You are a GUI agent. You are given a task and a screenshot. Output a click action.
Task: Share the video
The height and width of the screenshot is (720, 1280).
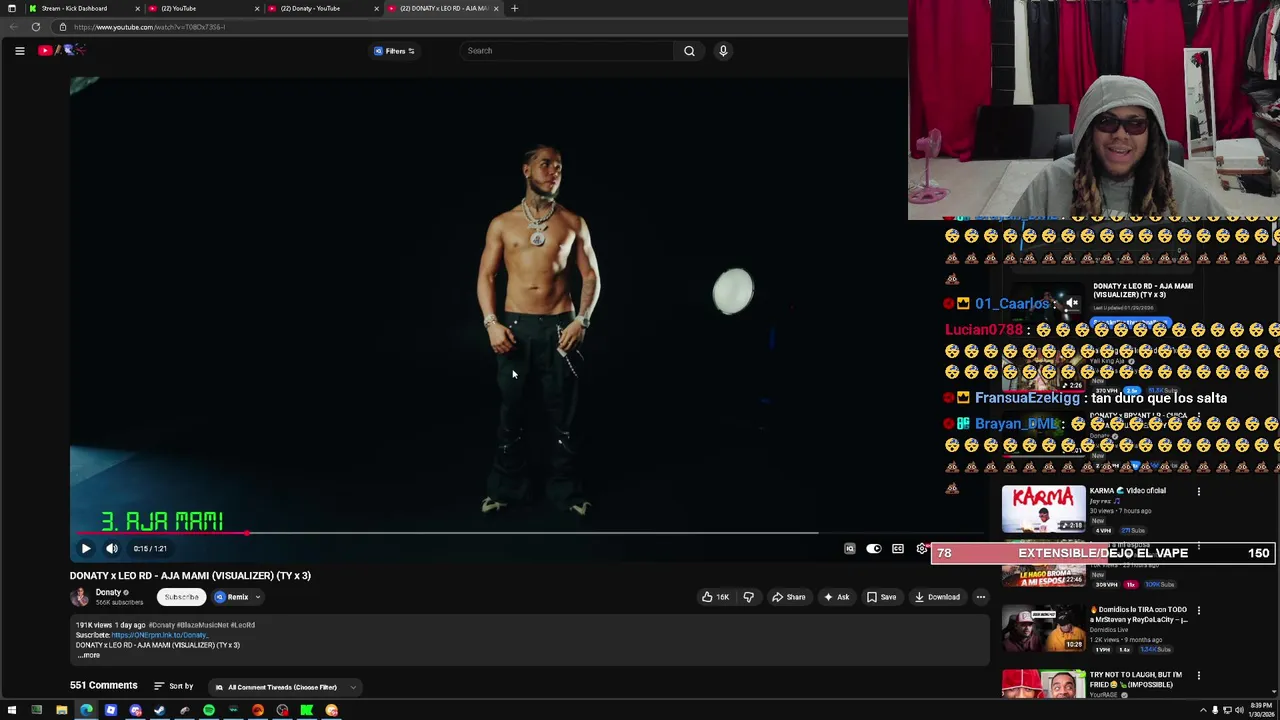(788, 597)
